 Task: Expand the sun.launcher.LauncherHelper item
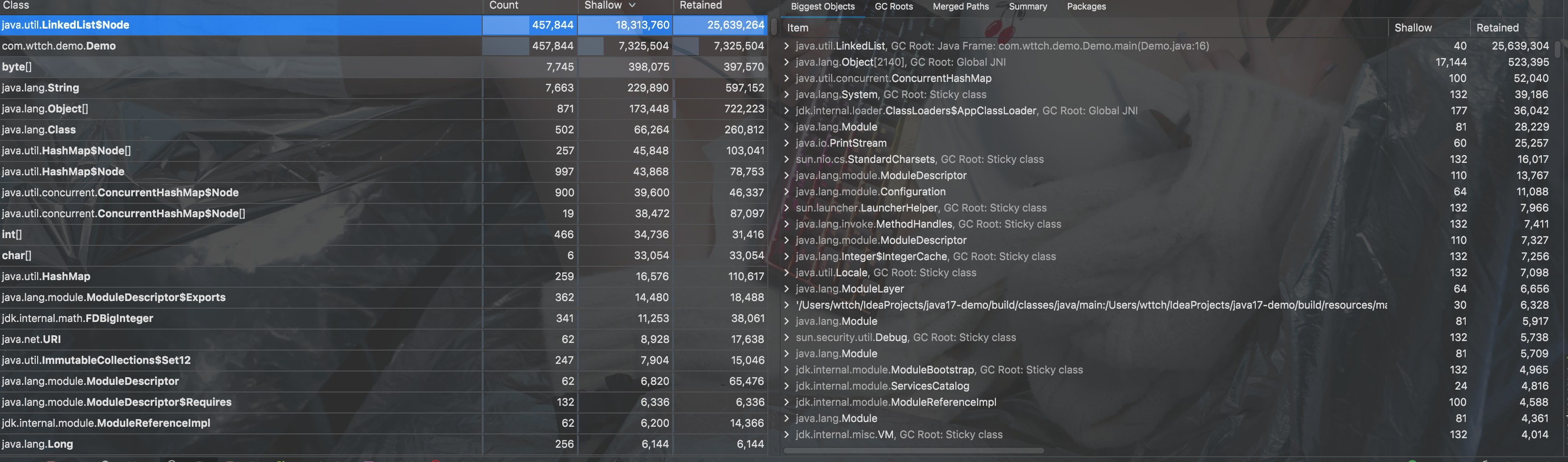(786, 208)
